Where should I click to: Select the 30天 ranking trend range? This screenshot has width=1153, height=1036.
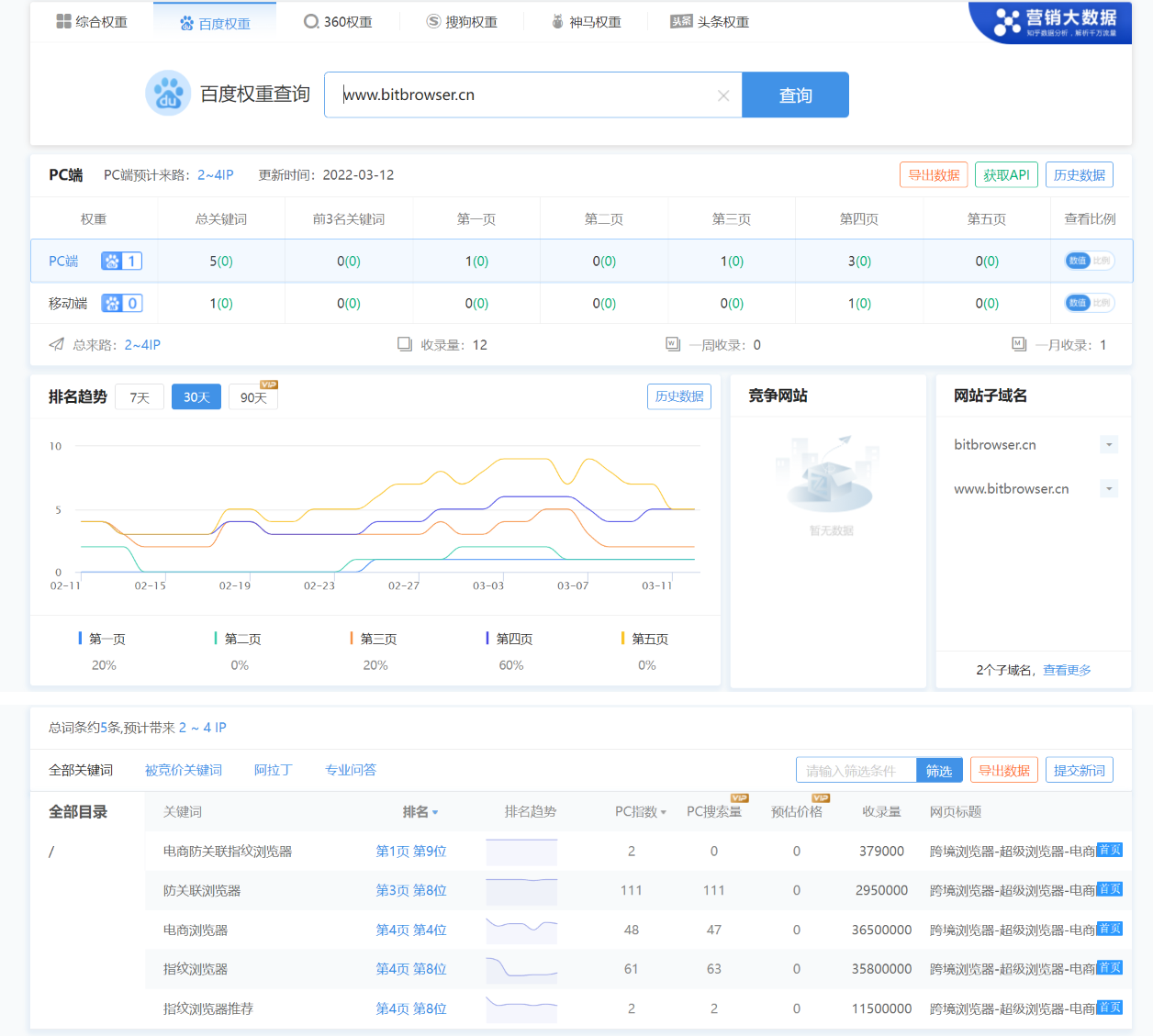(x=196, y=396)
